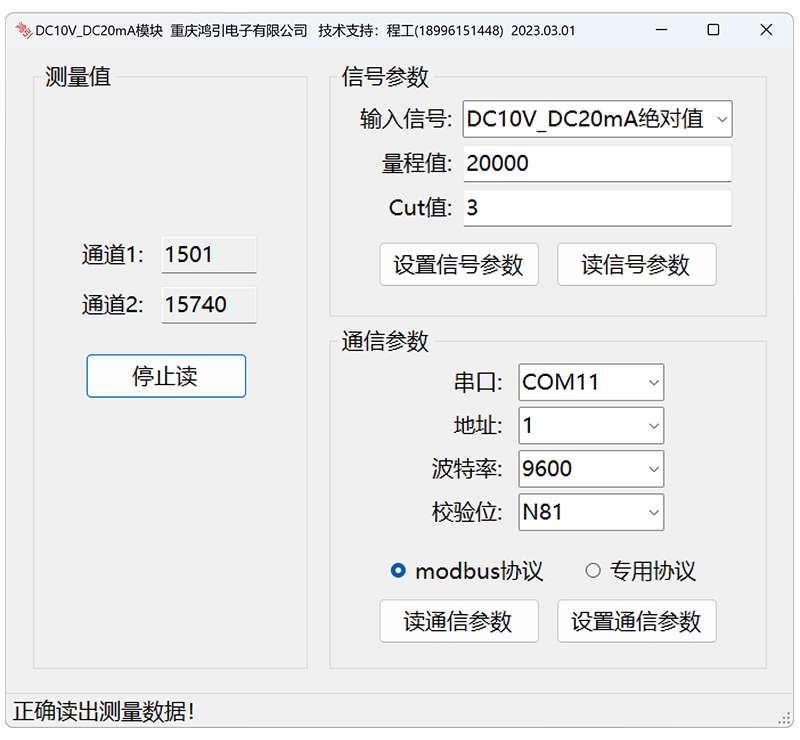This screenshot has width=800, height=740.
Task: Click the 通道2 value field
Action: tap(209, 305)
